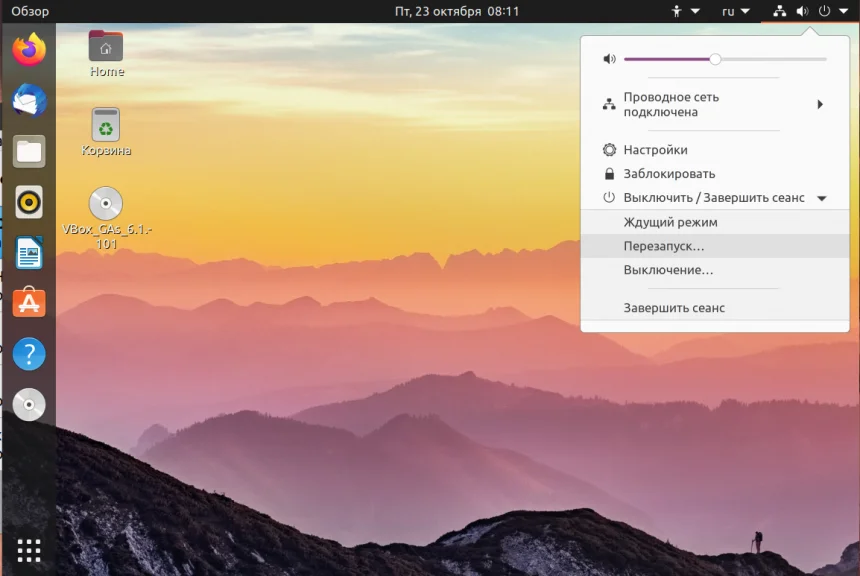Open the Help icon in dock
860x576 pixels.
click(29, 354)
